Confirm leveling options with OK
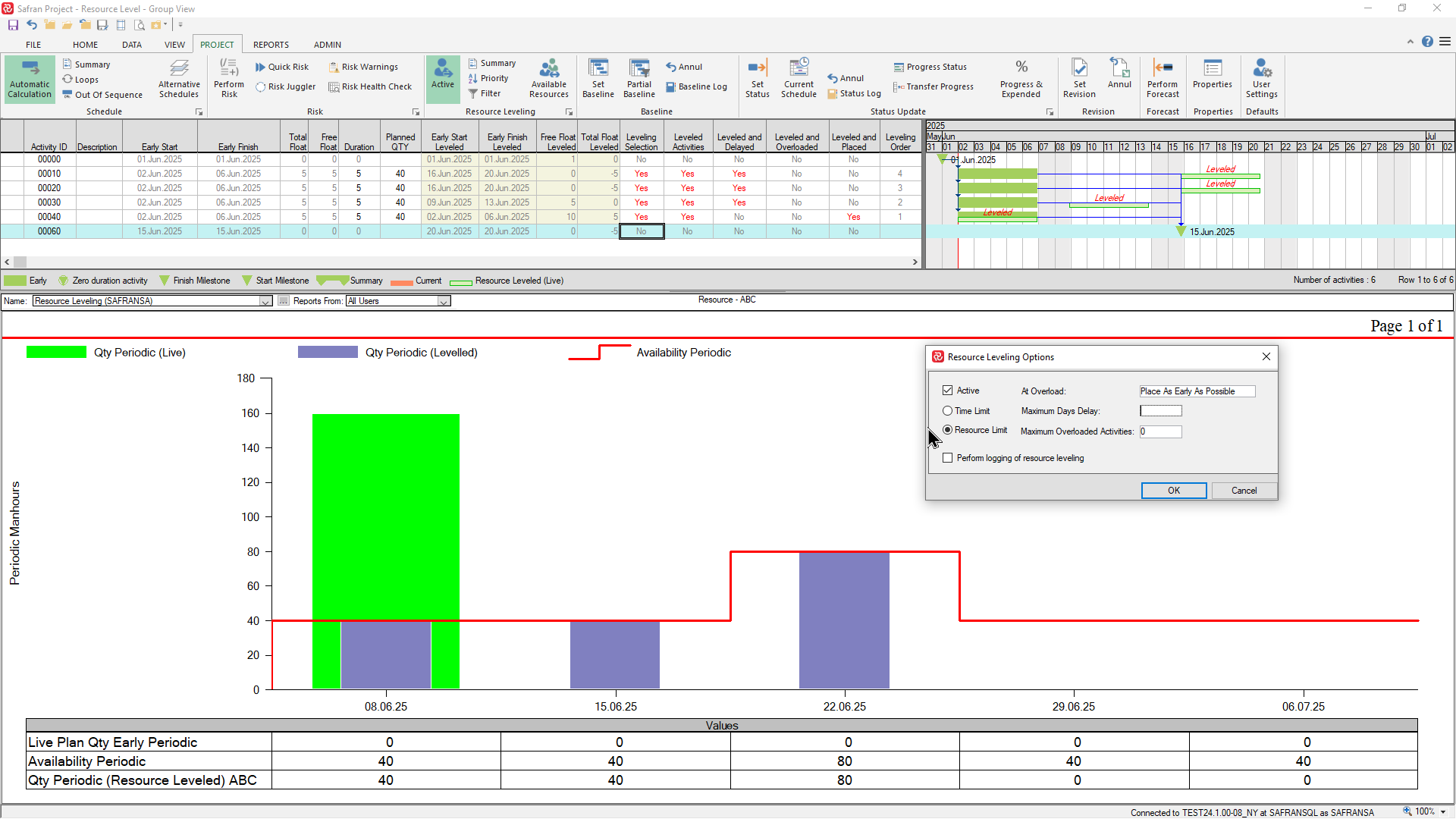 coord(1173,491)
